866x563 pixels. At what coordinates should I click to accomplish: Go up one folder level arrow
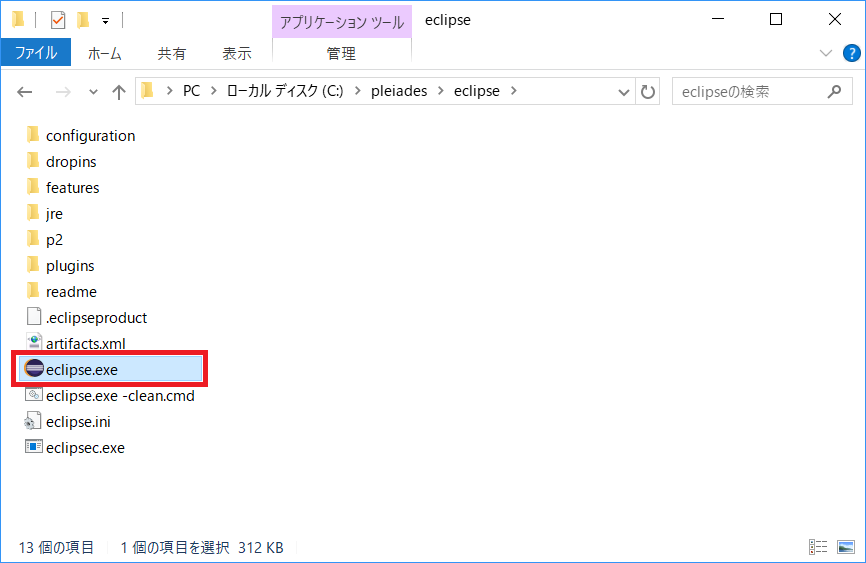[x=118, y=92]
